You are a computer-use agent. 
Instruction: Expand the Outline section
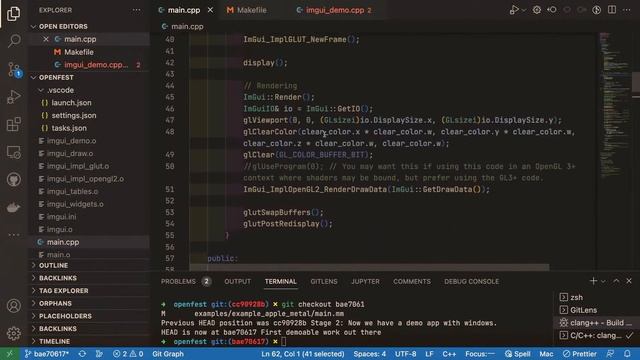[53, 266]
